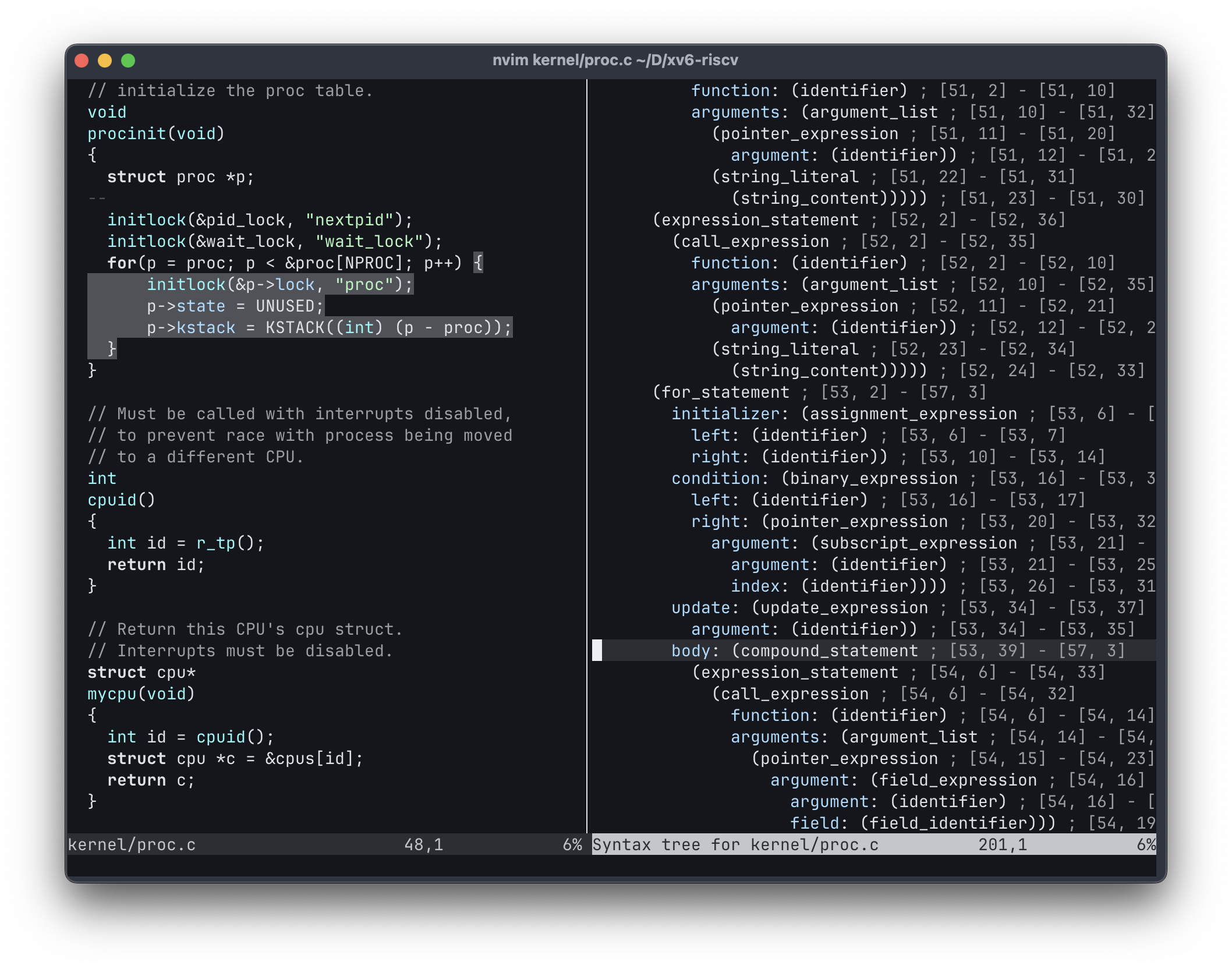Select the KSTACK macro call line
Image resolution: width=1232 pixels, height=969 pixels.
pos(326,327)
